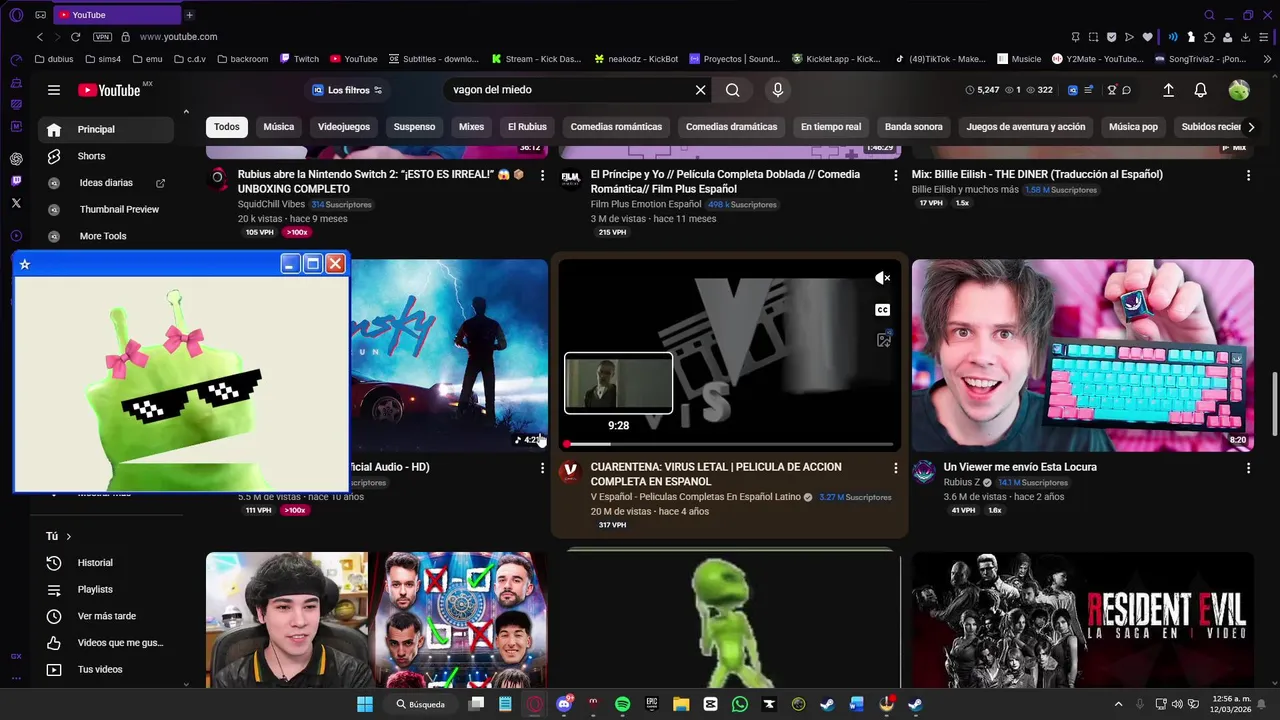Click the taskbar Búsqueda search box

(420, 704)
